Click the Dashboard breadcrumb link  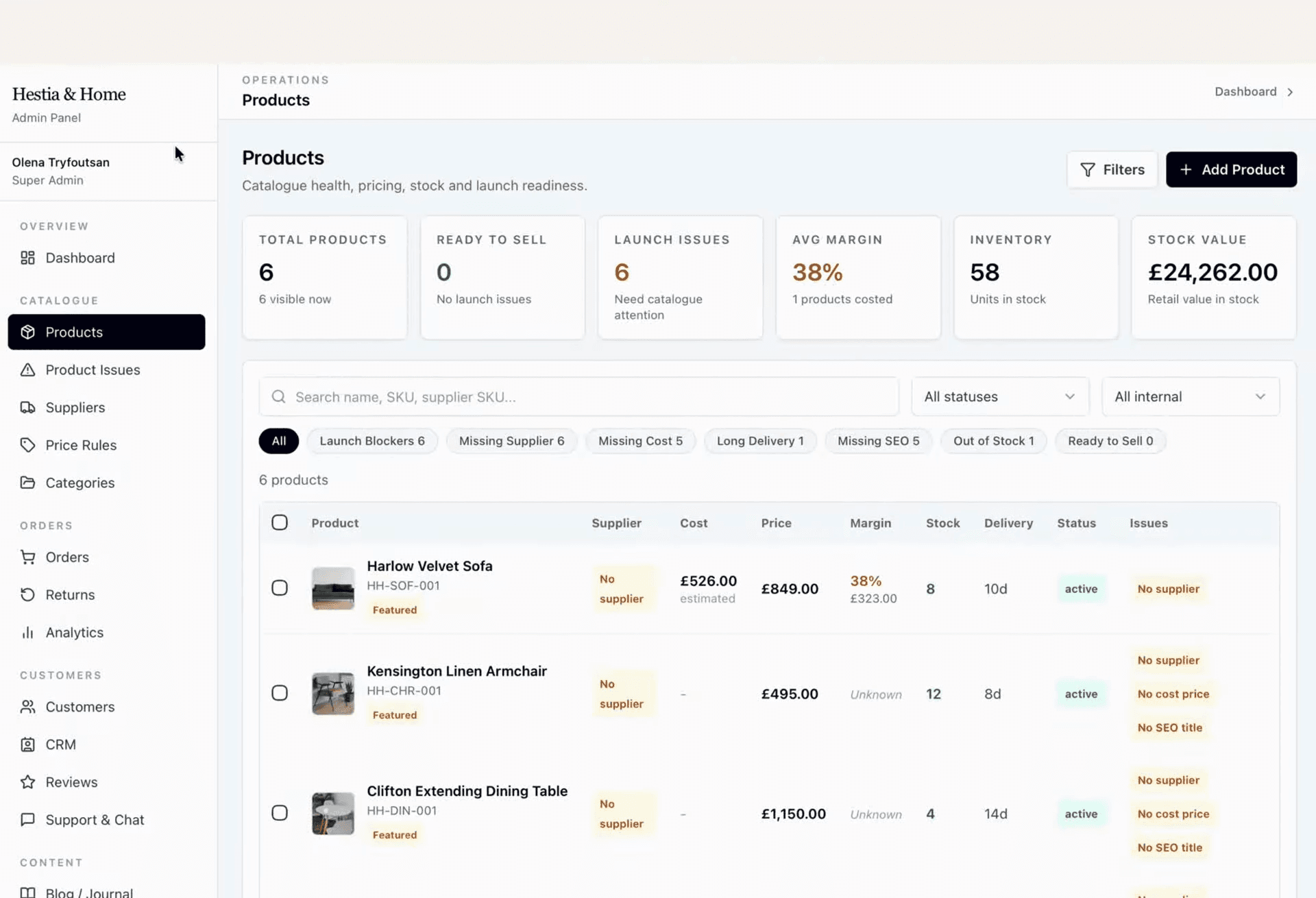pyautogui.click(x=1245, y=92)
